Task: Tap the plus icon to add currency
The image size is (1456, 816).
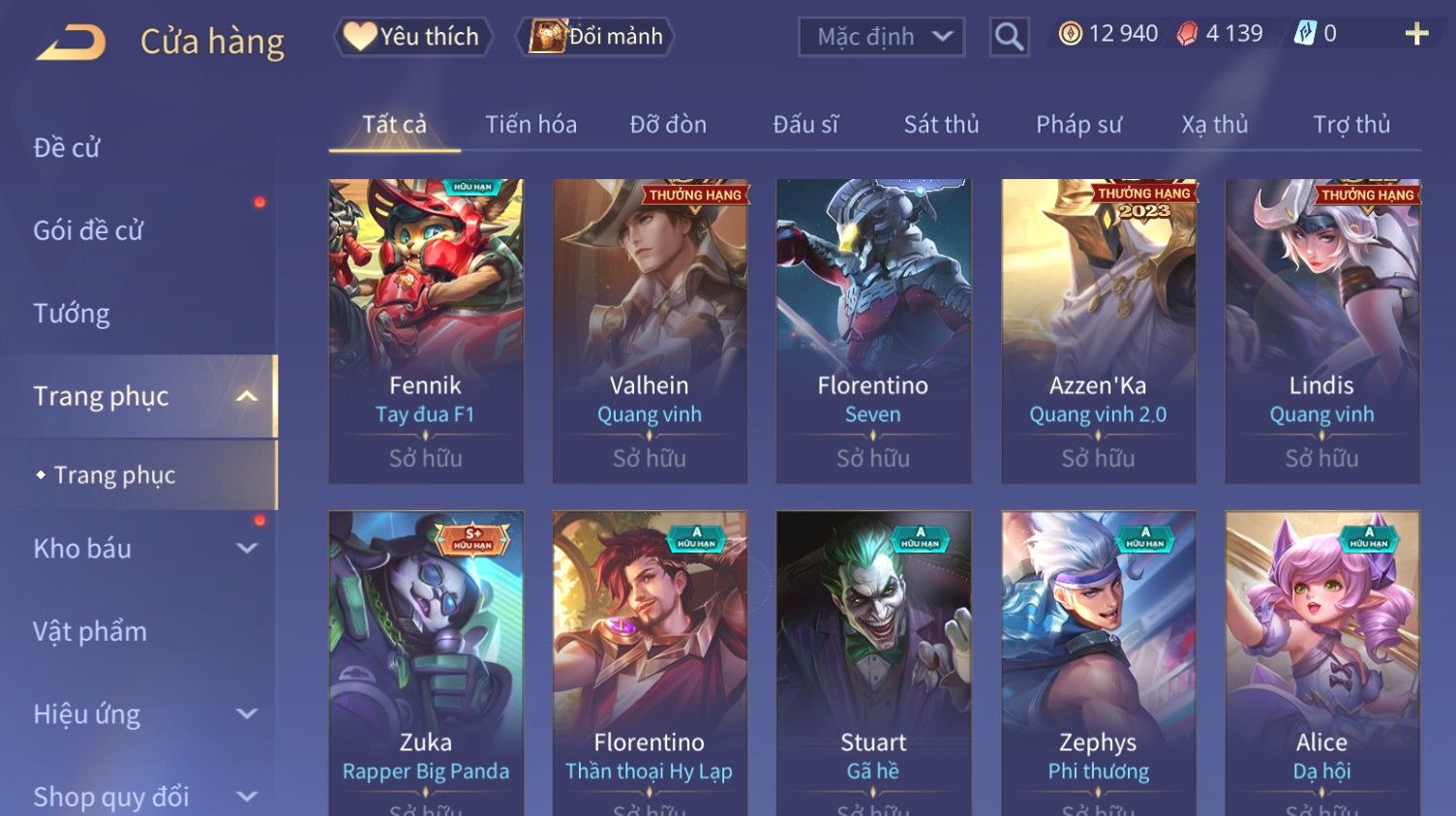Action: click(x=1416, y=34)
